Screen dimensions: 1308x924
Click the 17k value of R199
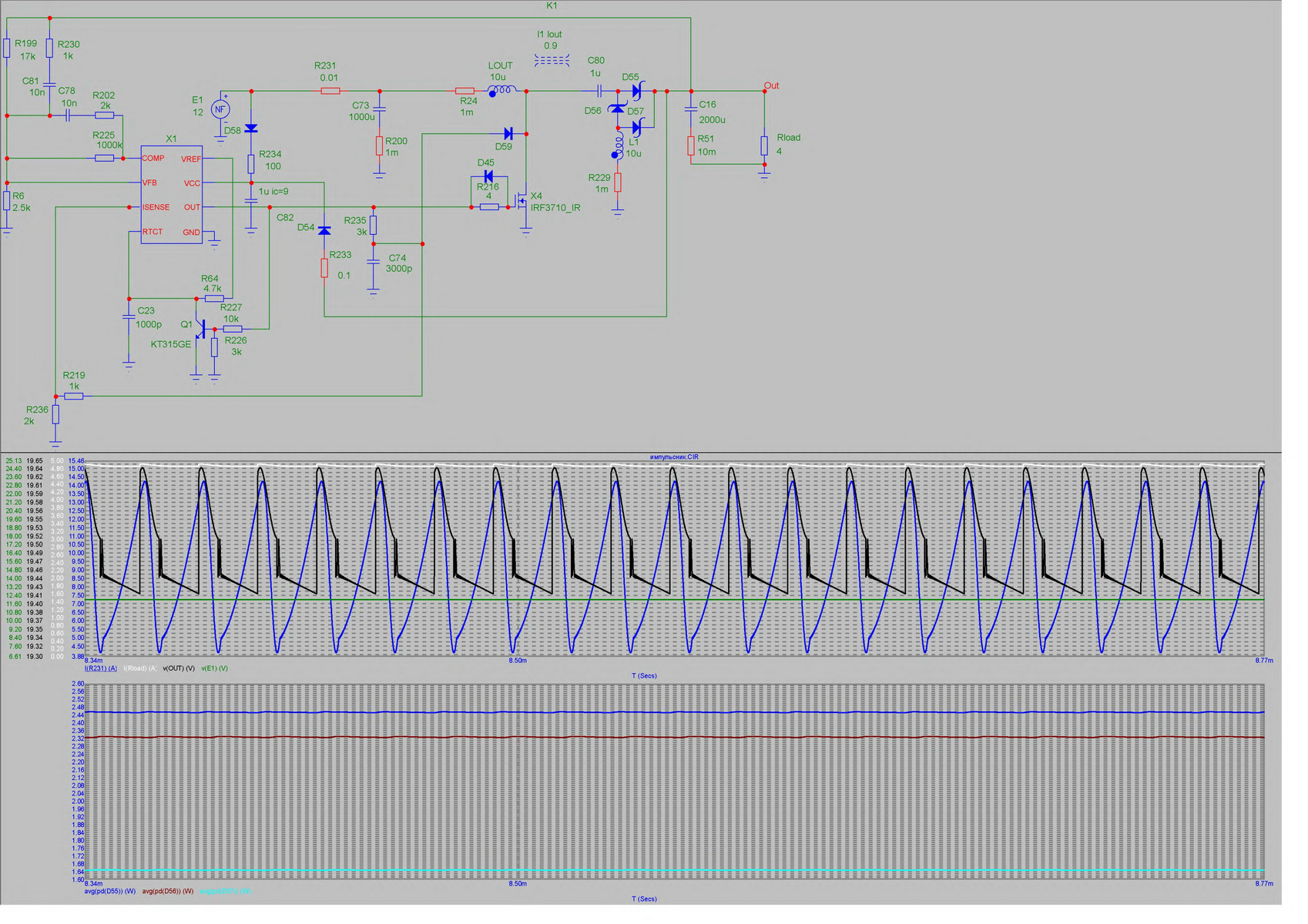pos(28,56)
